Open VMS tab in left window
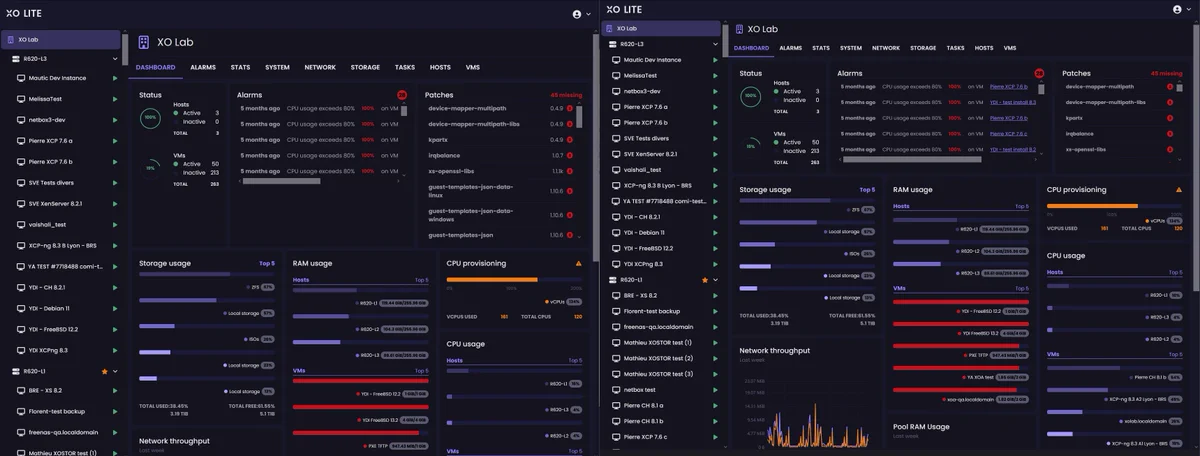Viewport: 1200px width, 456px height. point(473,67)
